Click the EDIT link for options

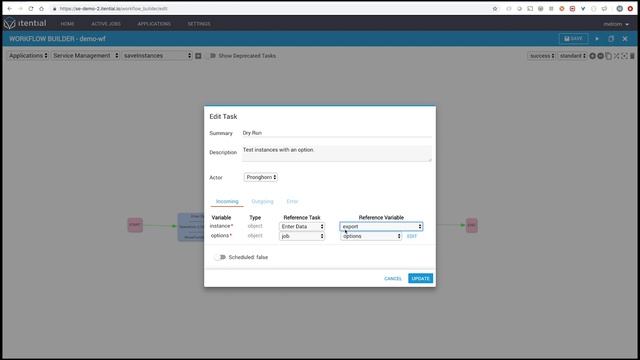[x=412, y=236]
